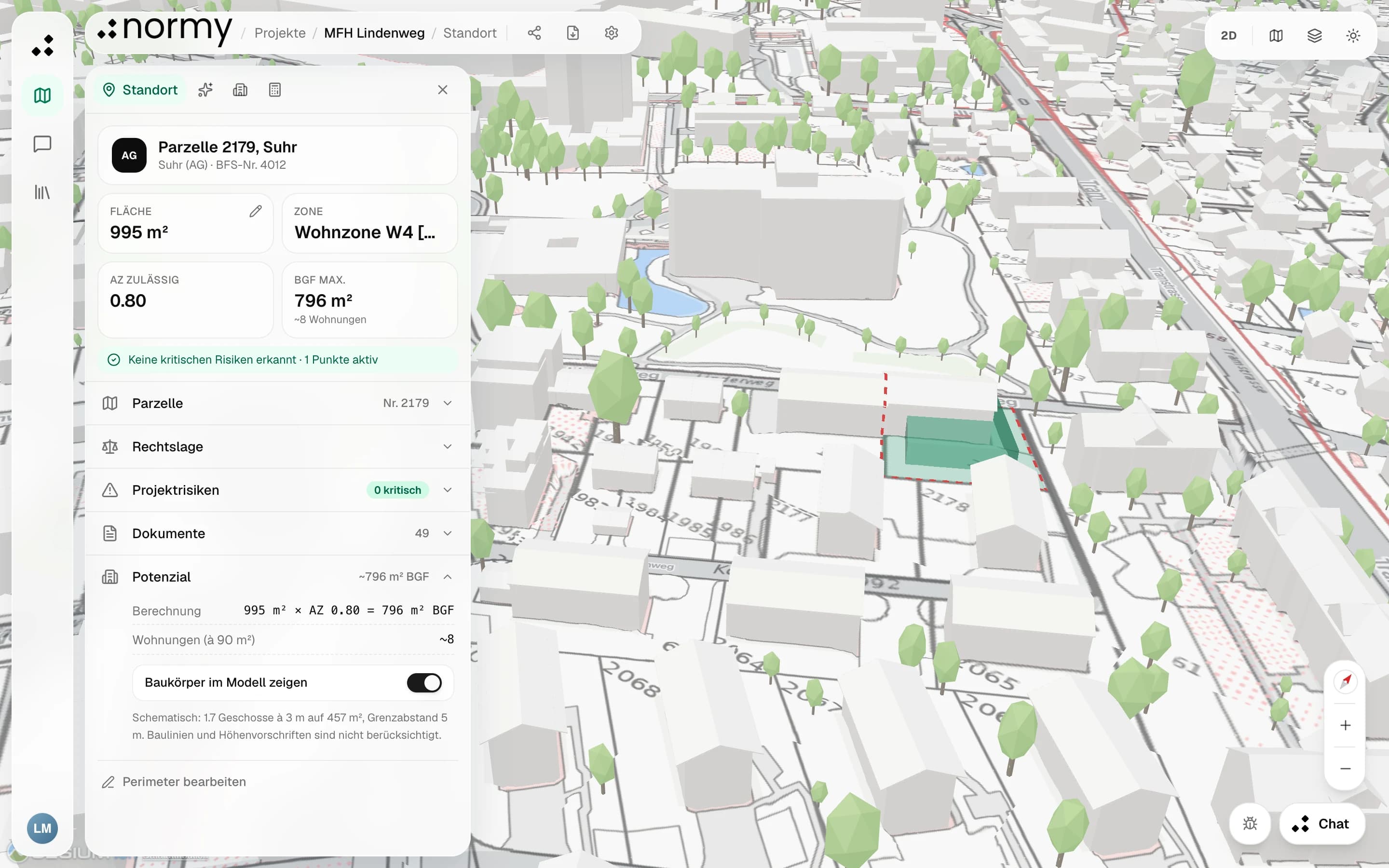
Task: Zoom in on the map
Action: (x=1346, y=725)
